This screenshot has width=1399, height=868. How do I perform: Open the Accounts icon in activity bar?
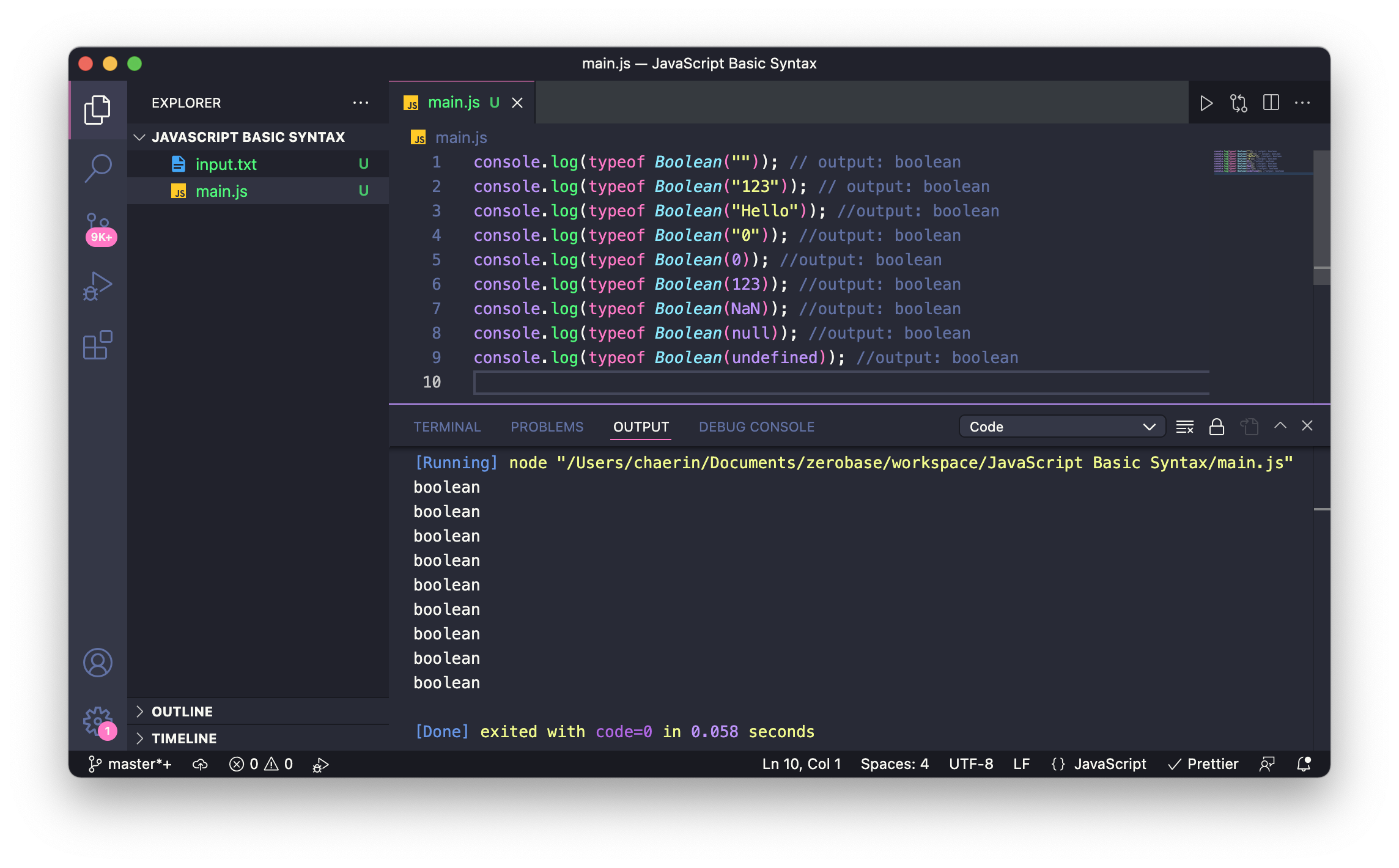coord(98,663)
